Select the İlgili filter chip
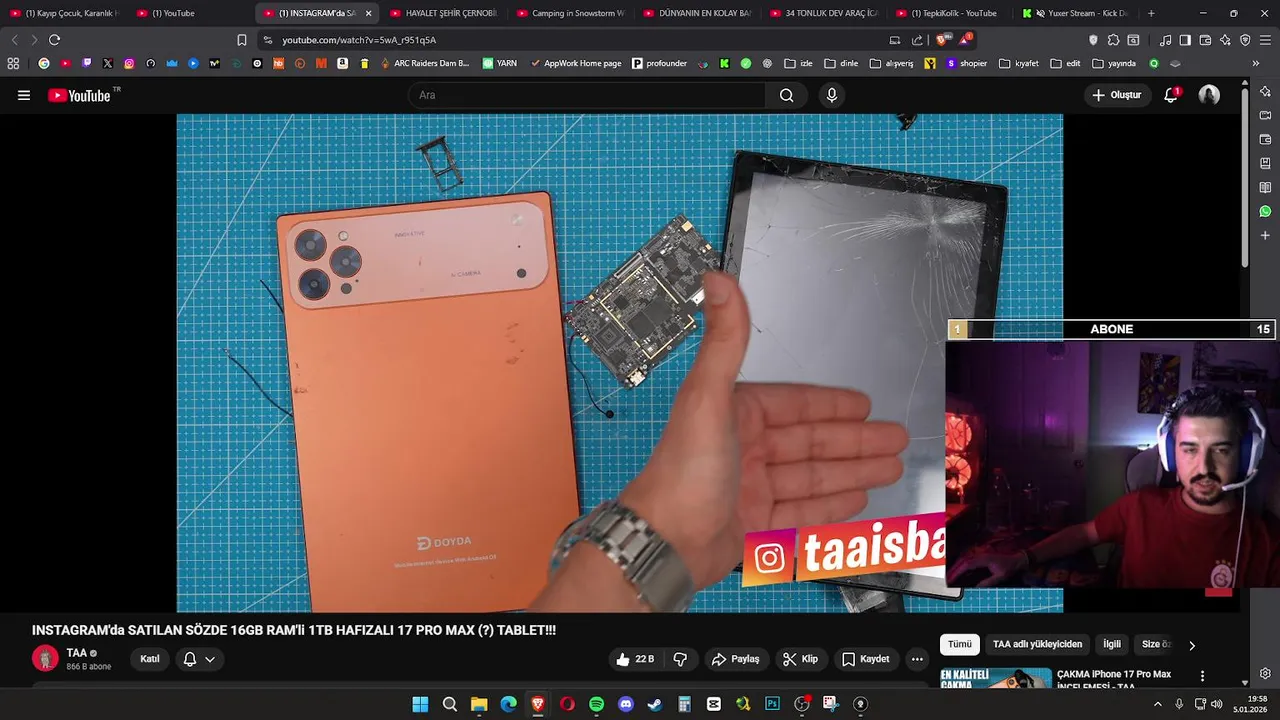The height and width of the screenshot is (720, 1280). (x=1112, y=645)
